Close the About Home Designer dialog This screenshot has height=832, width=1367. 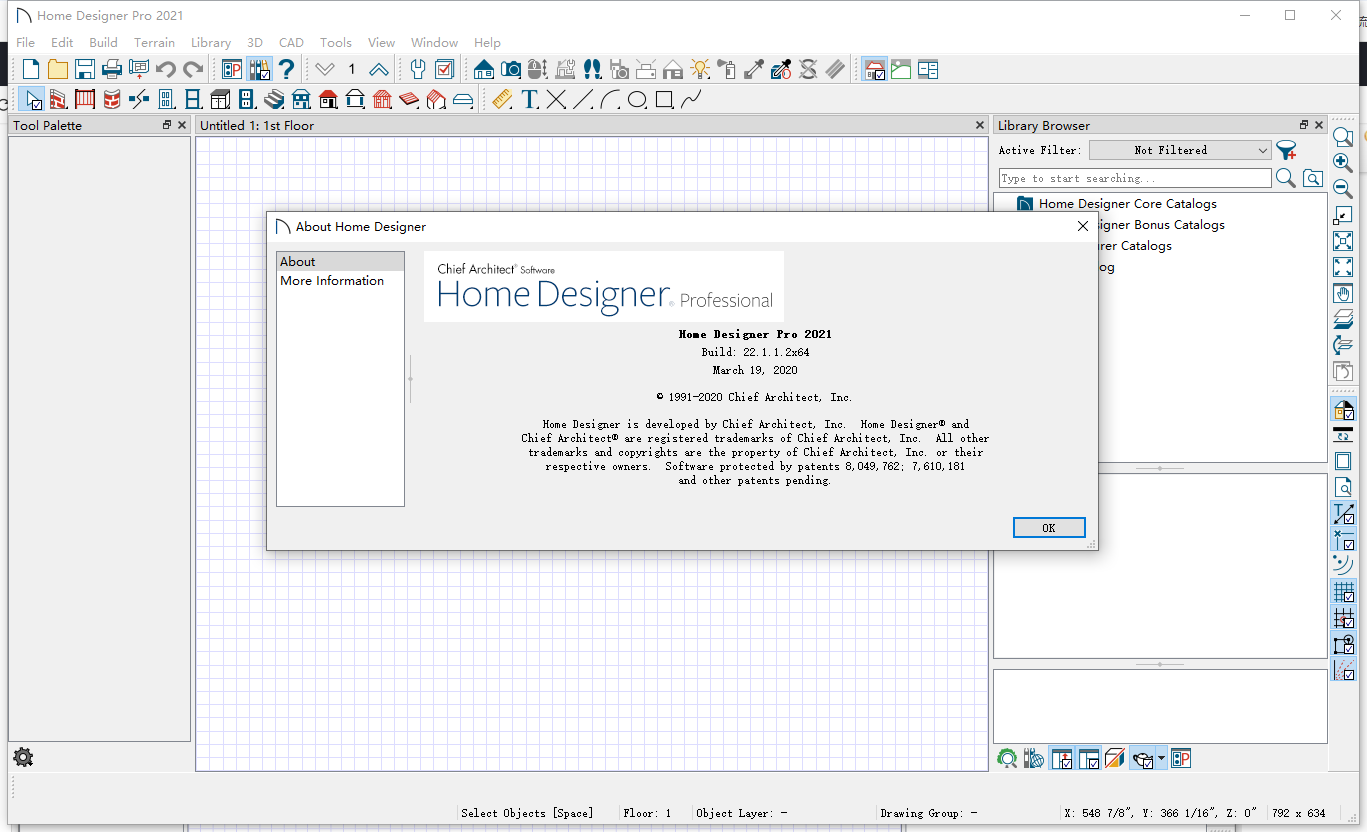(1082, 227)
